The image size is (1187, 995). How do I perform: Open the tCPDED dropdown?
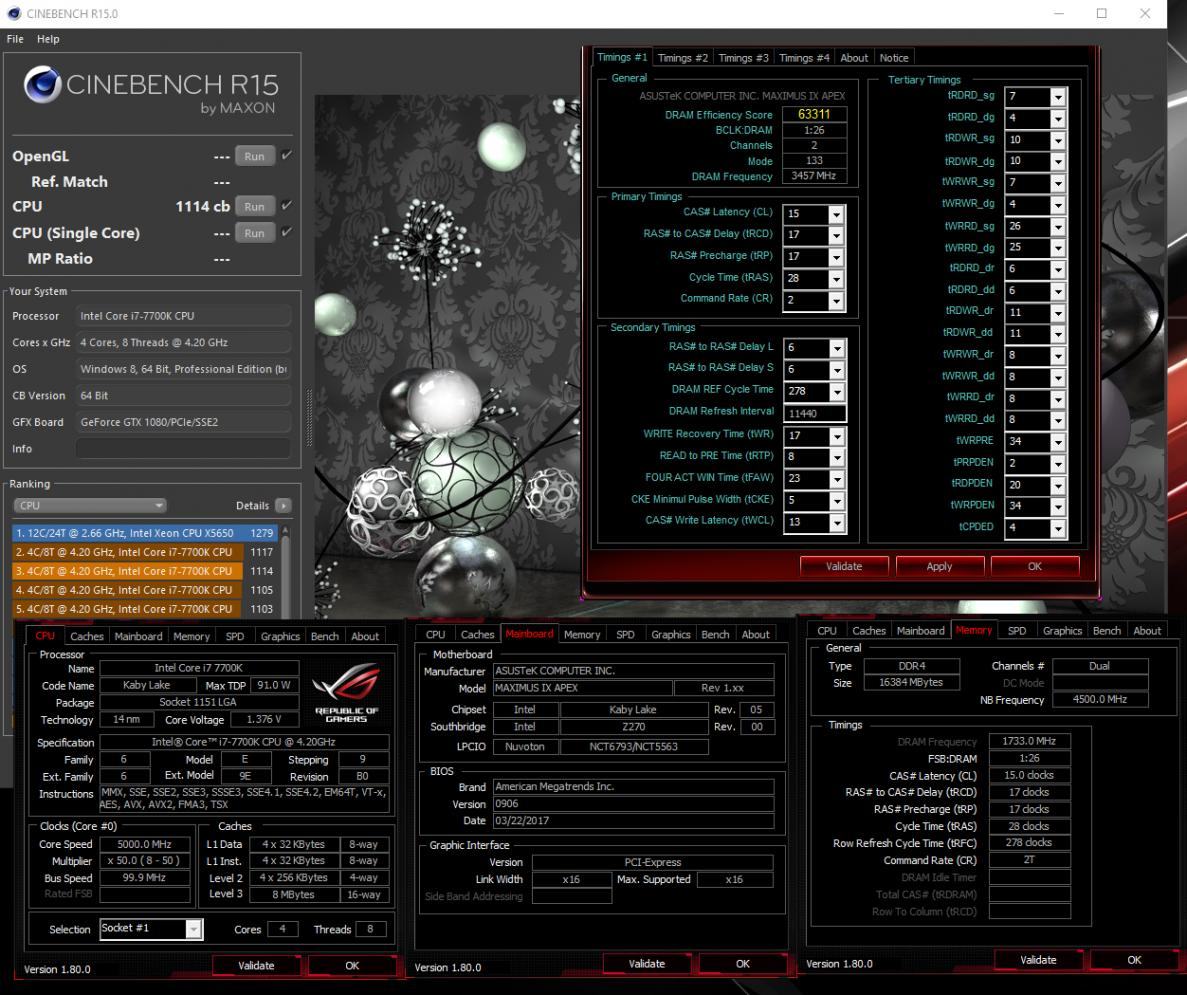tap(1058, 528)
